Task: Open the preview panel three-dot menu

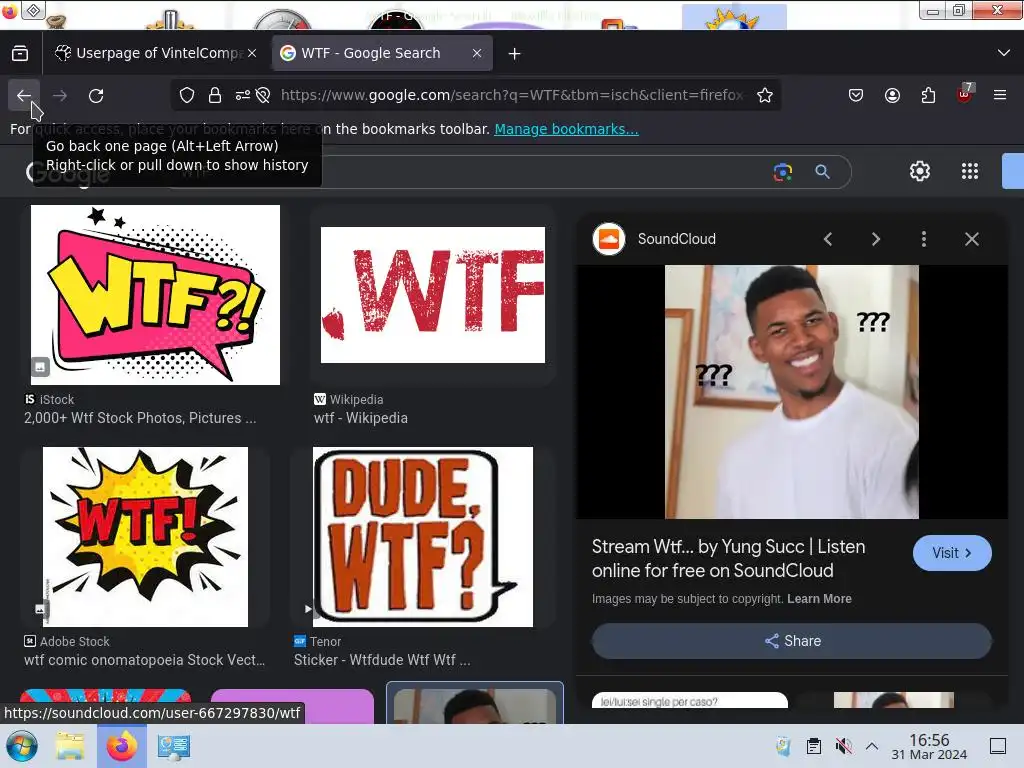Action: [x=923, y=240]
